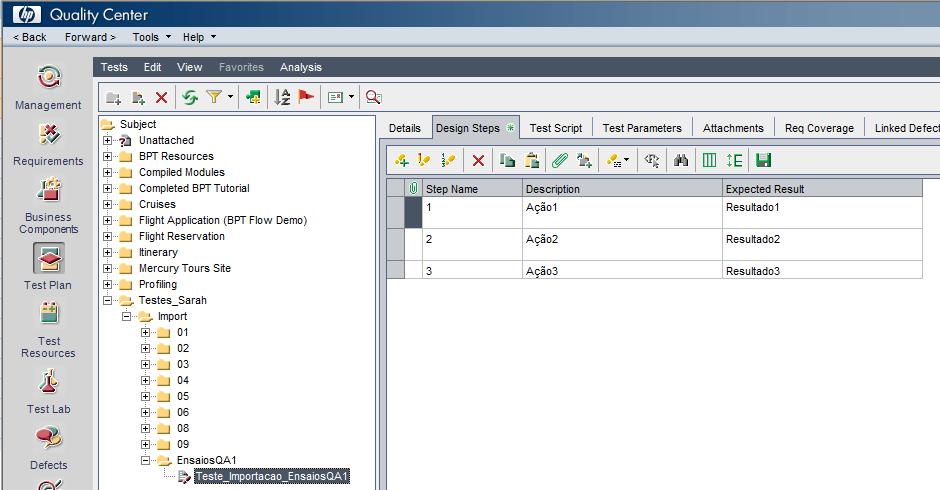The width and height of the screenshot is (940, 490).
Task: Click the mail/send card icon
Action: click(335, 97)
